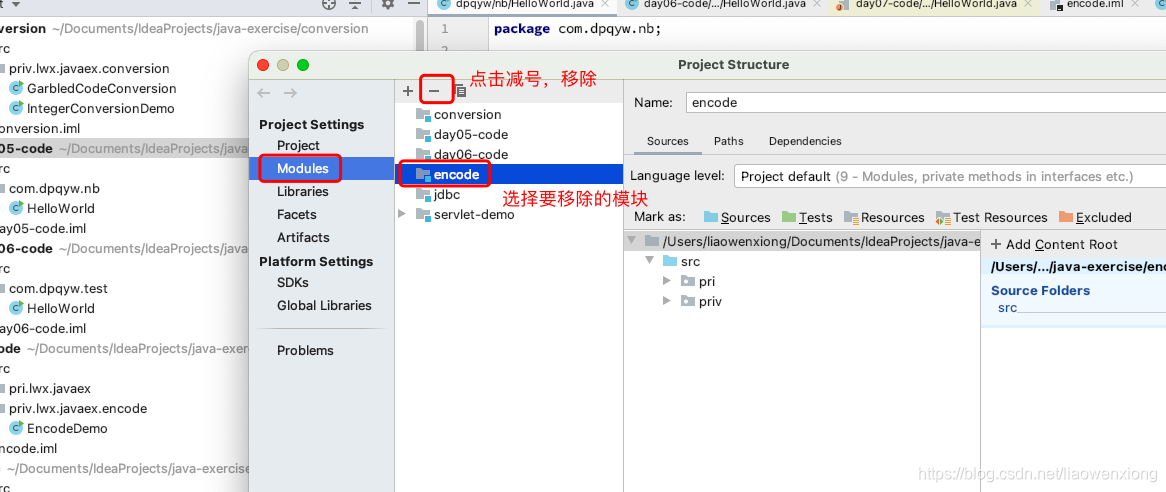
Task: Open Project under Project Settings
Action: click(298, 146)
